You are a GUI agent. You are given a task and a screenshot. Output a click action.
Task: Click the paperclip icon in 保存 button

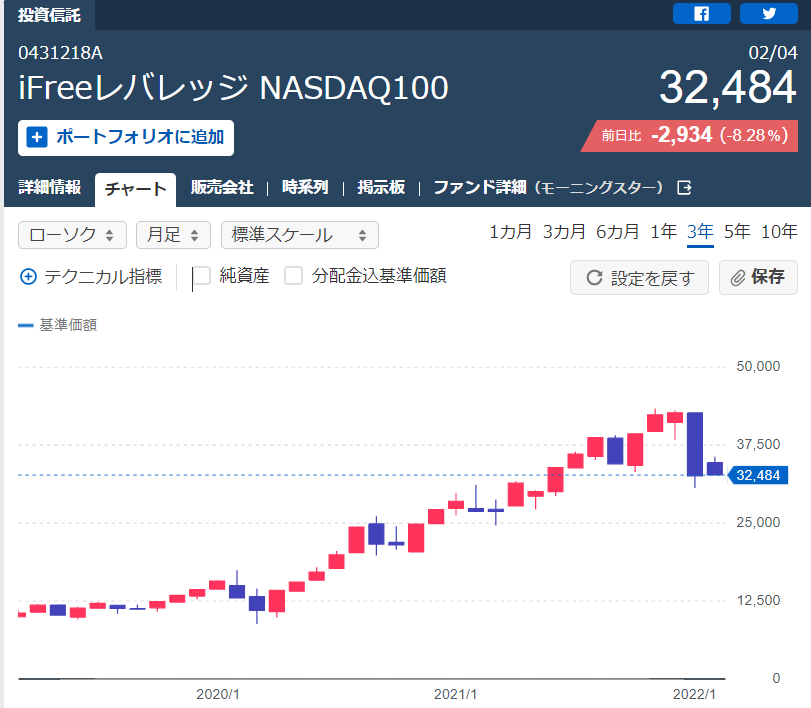tap(738, 278)
